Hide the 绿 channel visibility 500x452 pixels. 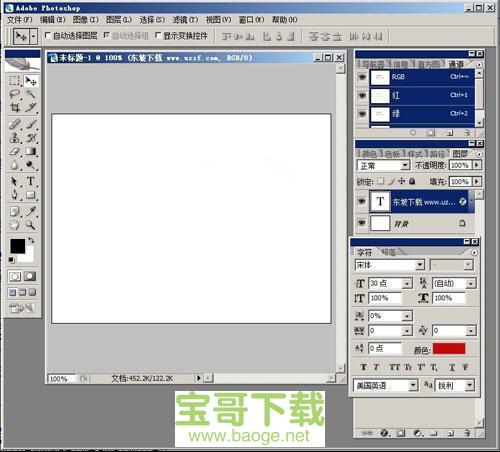pos(362,114)
